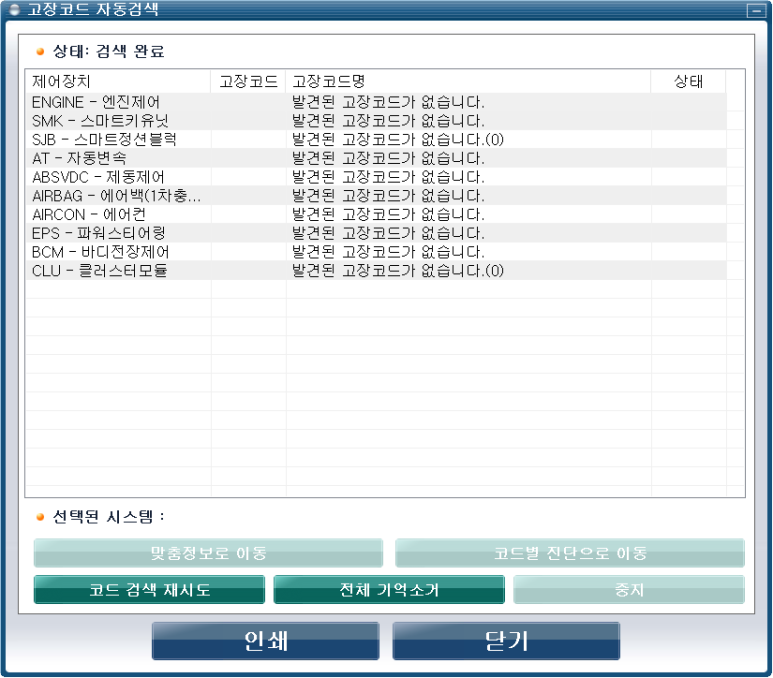This screenshot has height=678, width=773.
Task: Select the ENGINE - 엔진제어 row
Action: [x=376, y=102]
